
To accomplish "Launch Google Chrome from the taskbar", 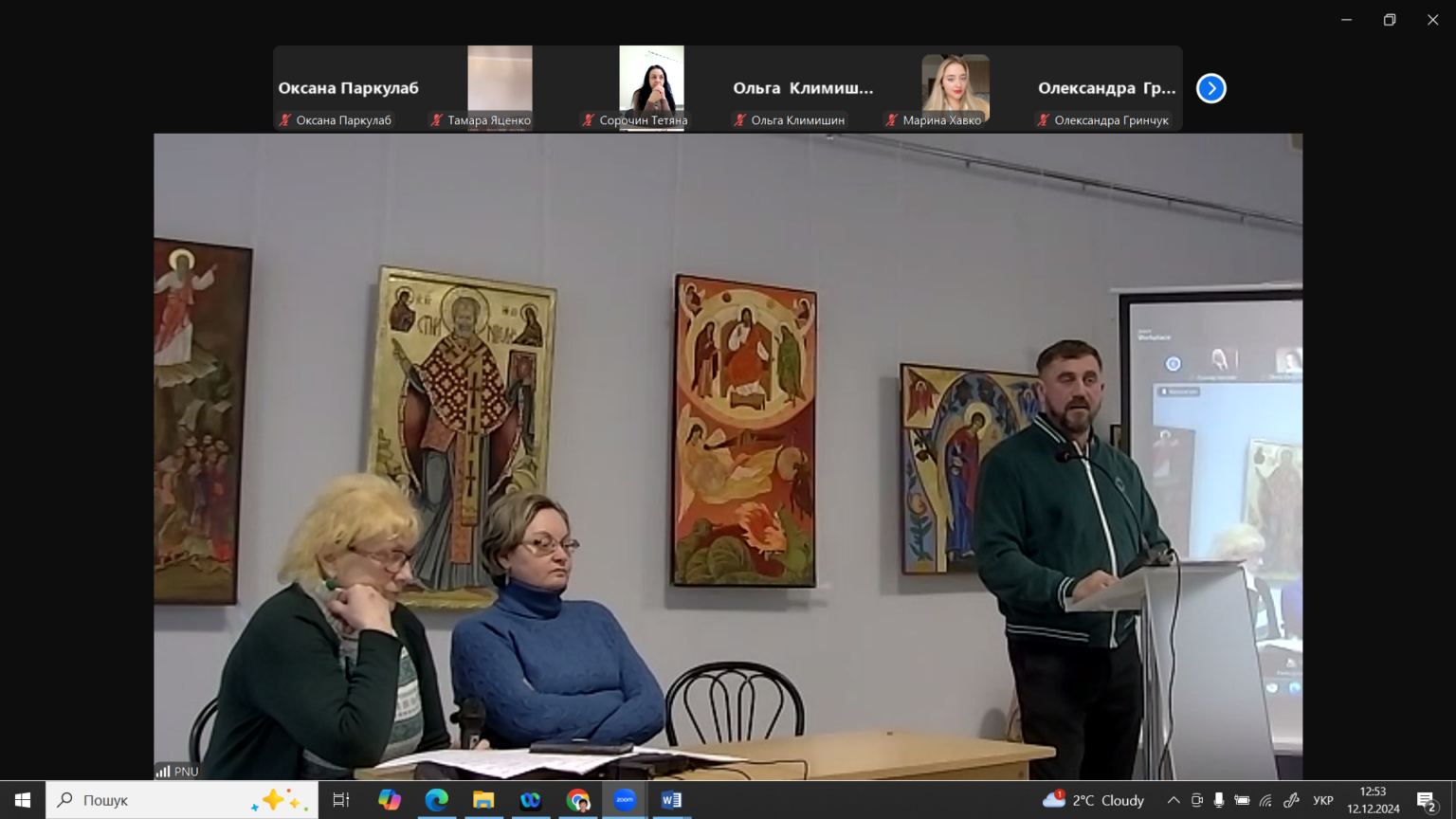I will (x=577, y=800).
